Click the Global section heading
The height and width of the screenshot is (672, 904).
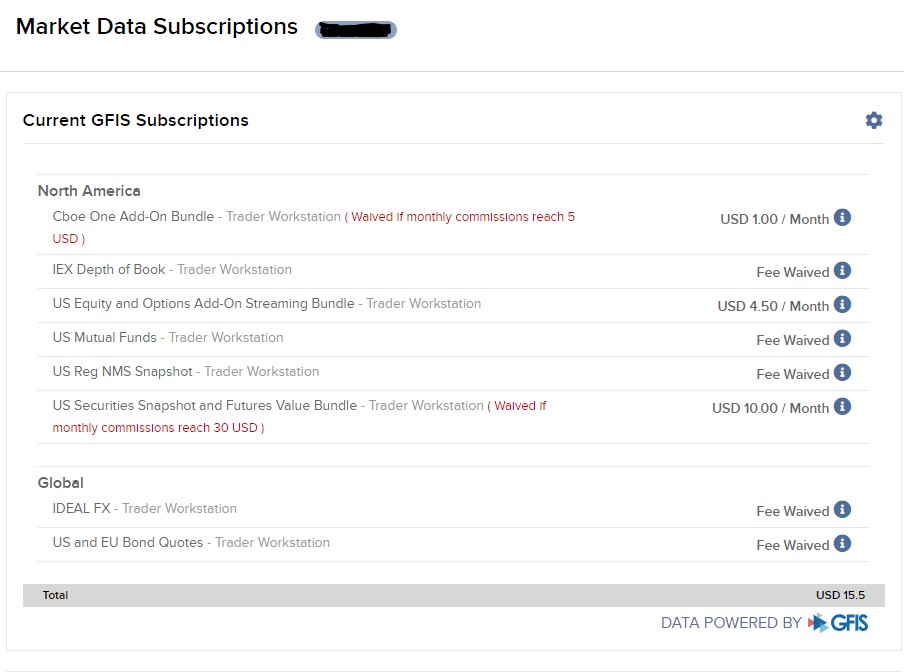click(61, 483)
